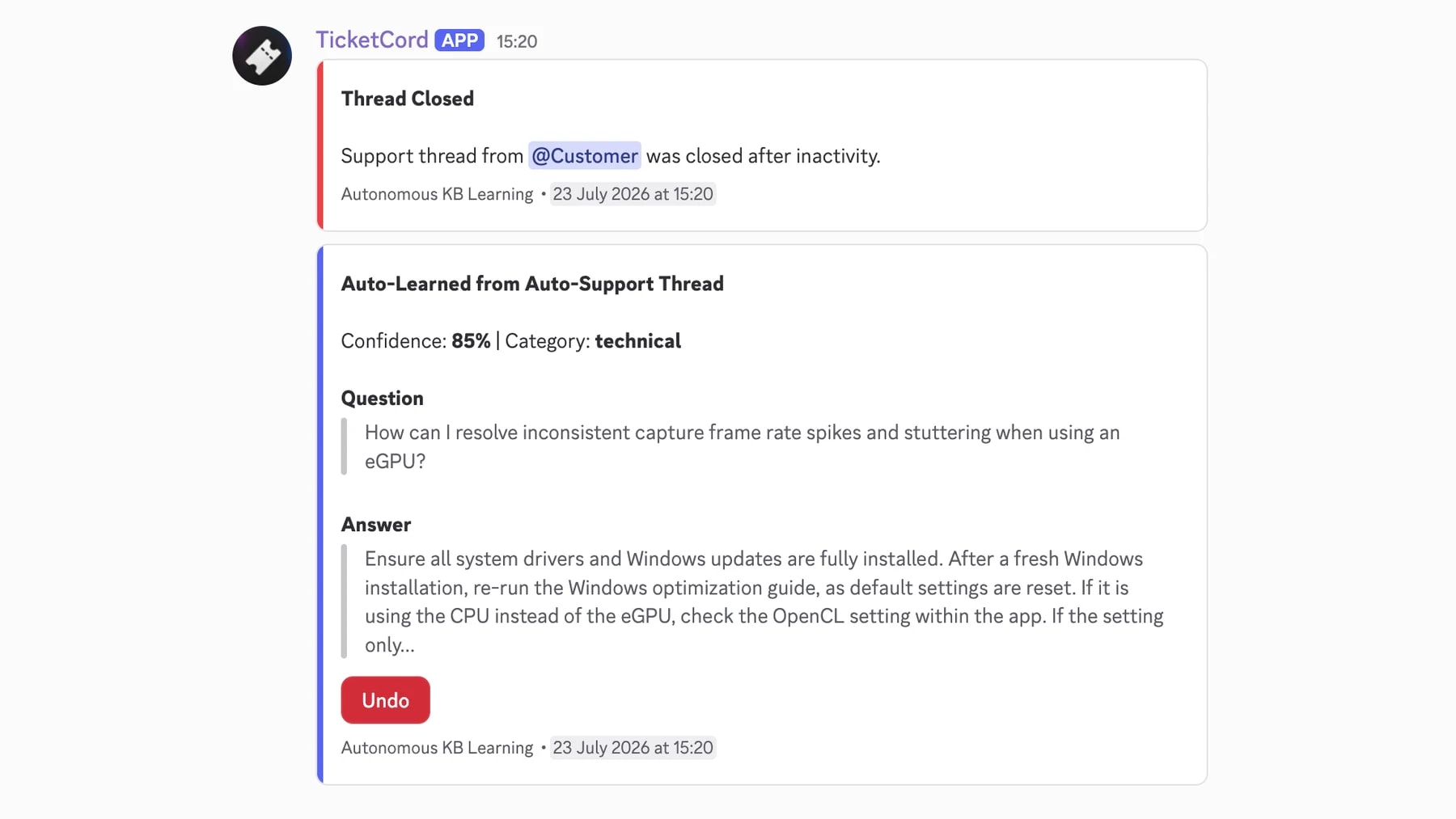Open the TicketCord username profile

371,40
